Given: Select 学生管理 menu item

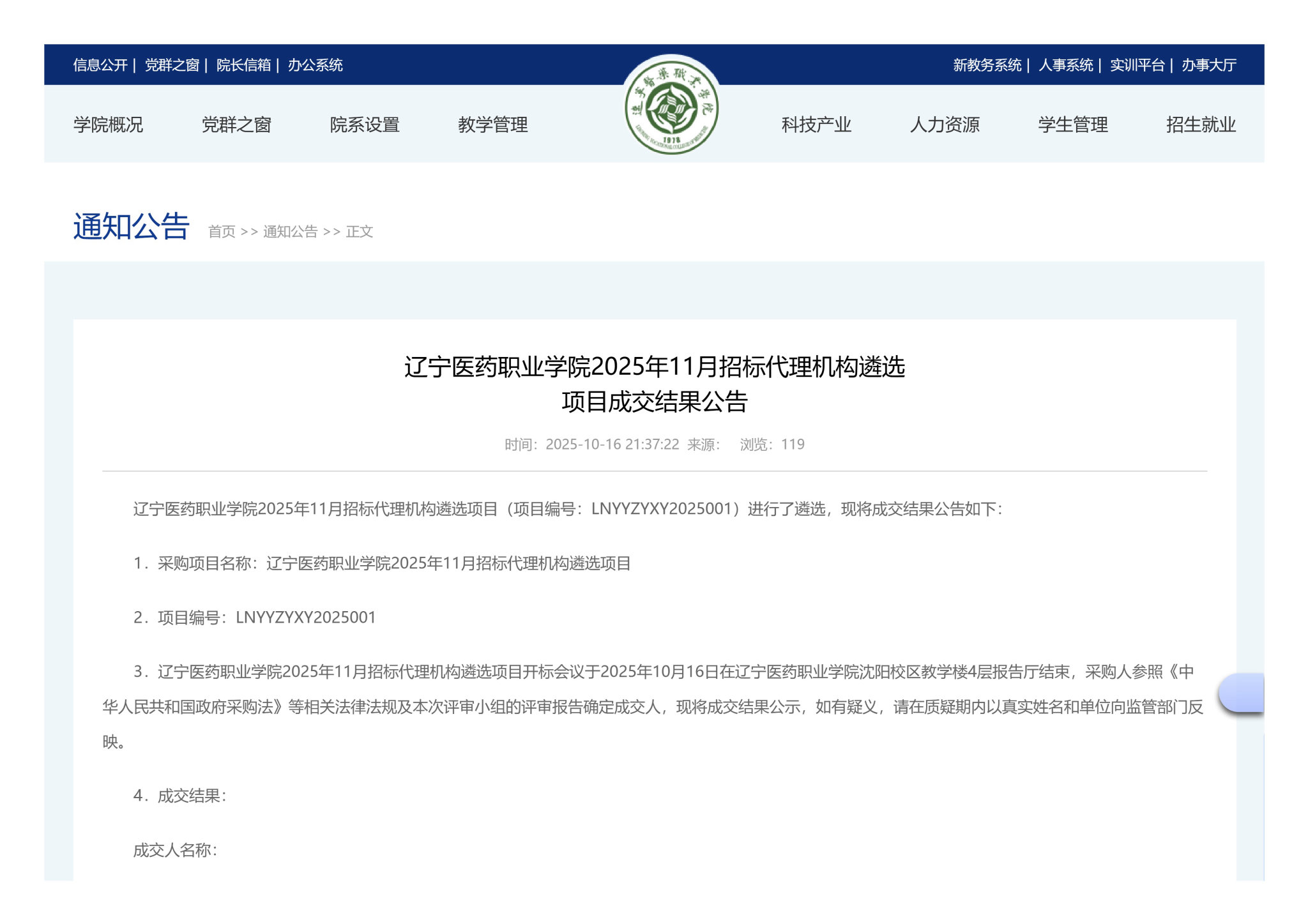Looking at the screenshot, I should pyautogui.click(x=1073, y=125).
